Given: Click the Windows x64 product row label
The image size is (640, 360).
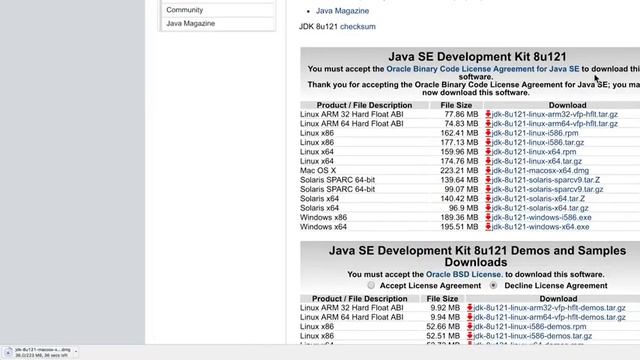Looking at the screenshot, I should point(323,227).
